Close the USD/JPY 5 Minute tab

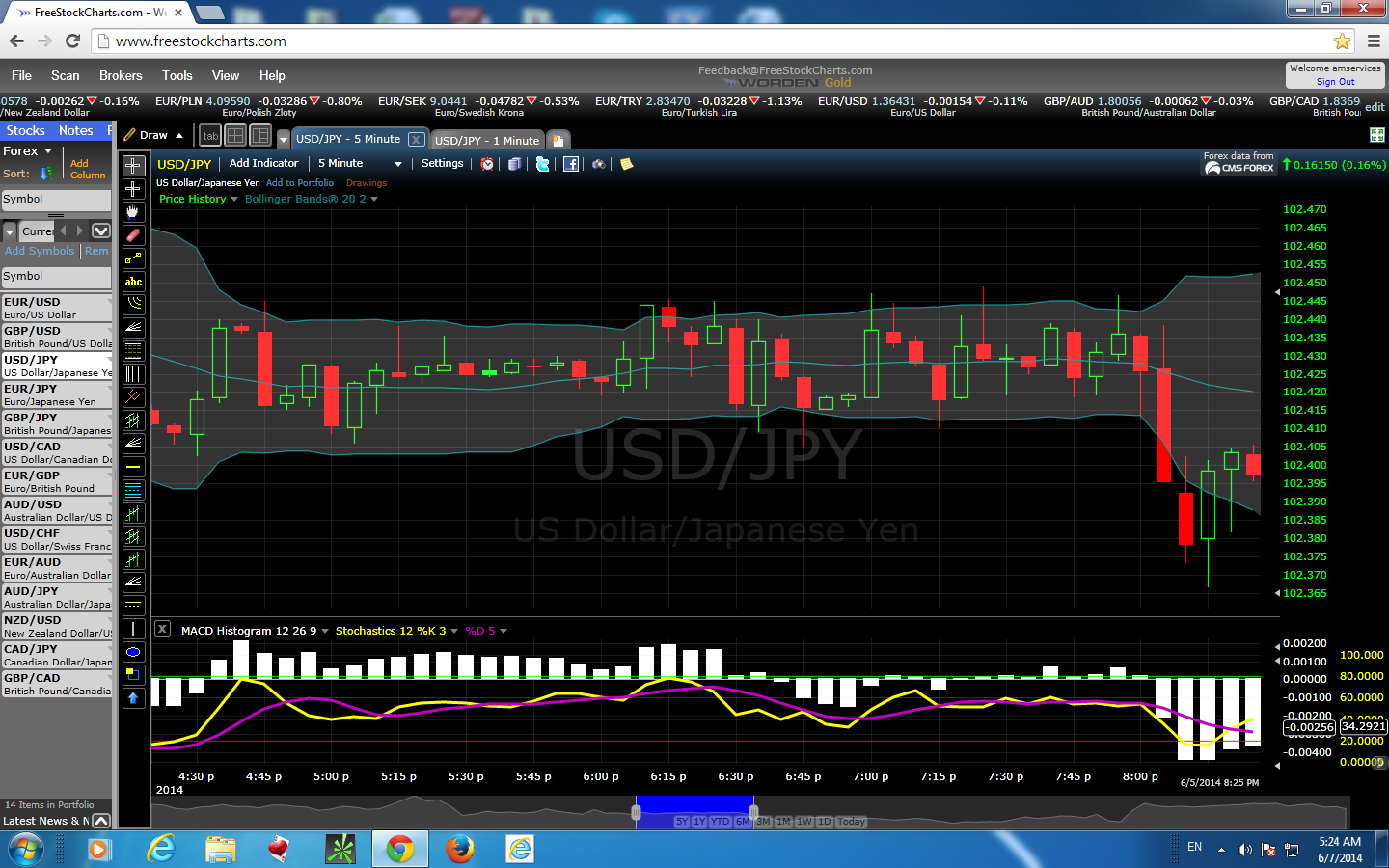coord(416,139)
